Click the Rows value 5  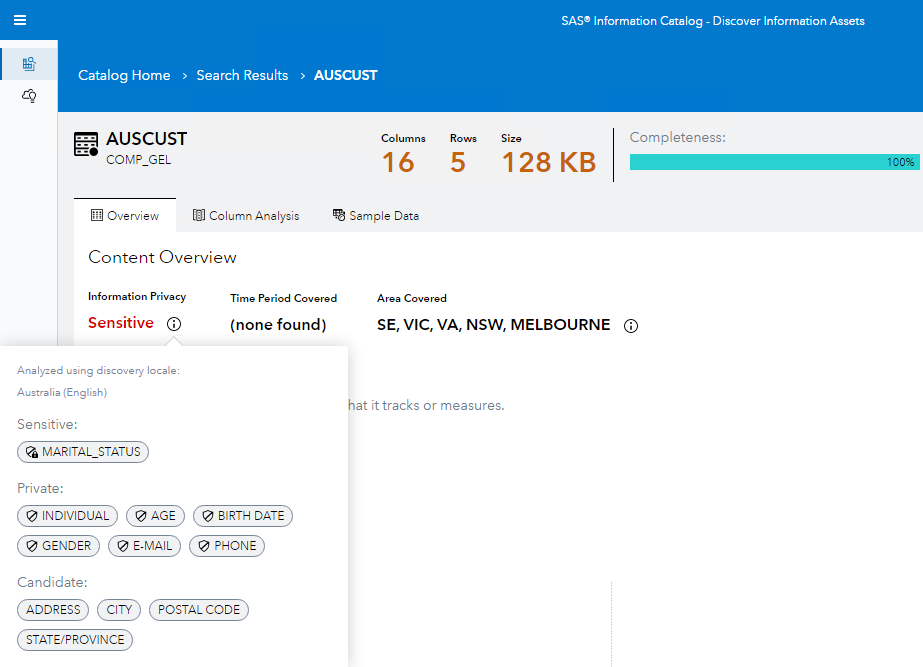(458, 162)
